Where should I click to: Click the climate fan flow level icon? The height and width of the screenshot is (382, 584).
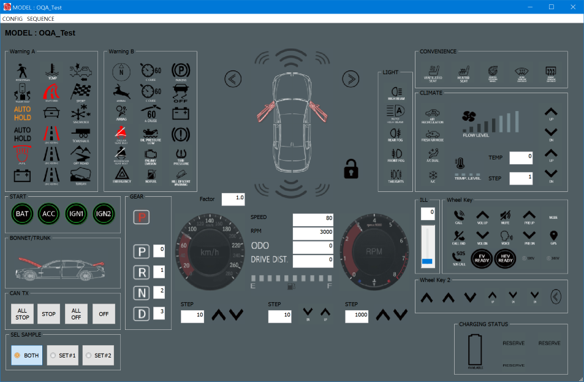pos(469,117)
